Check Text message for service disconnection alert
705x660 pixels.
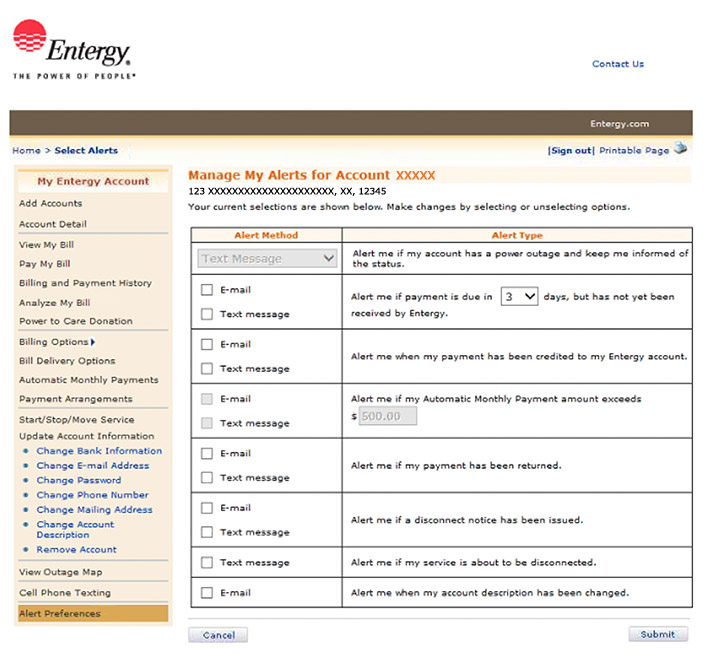pyautogui.click(x=207, y=562)
